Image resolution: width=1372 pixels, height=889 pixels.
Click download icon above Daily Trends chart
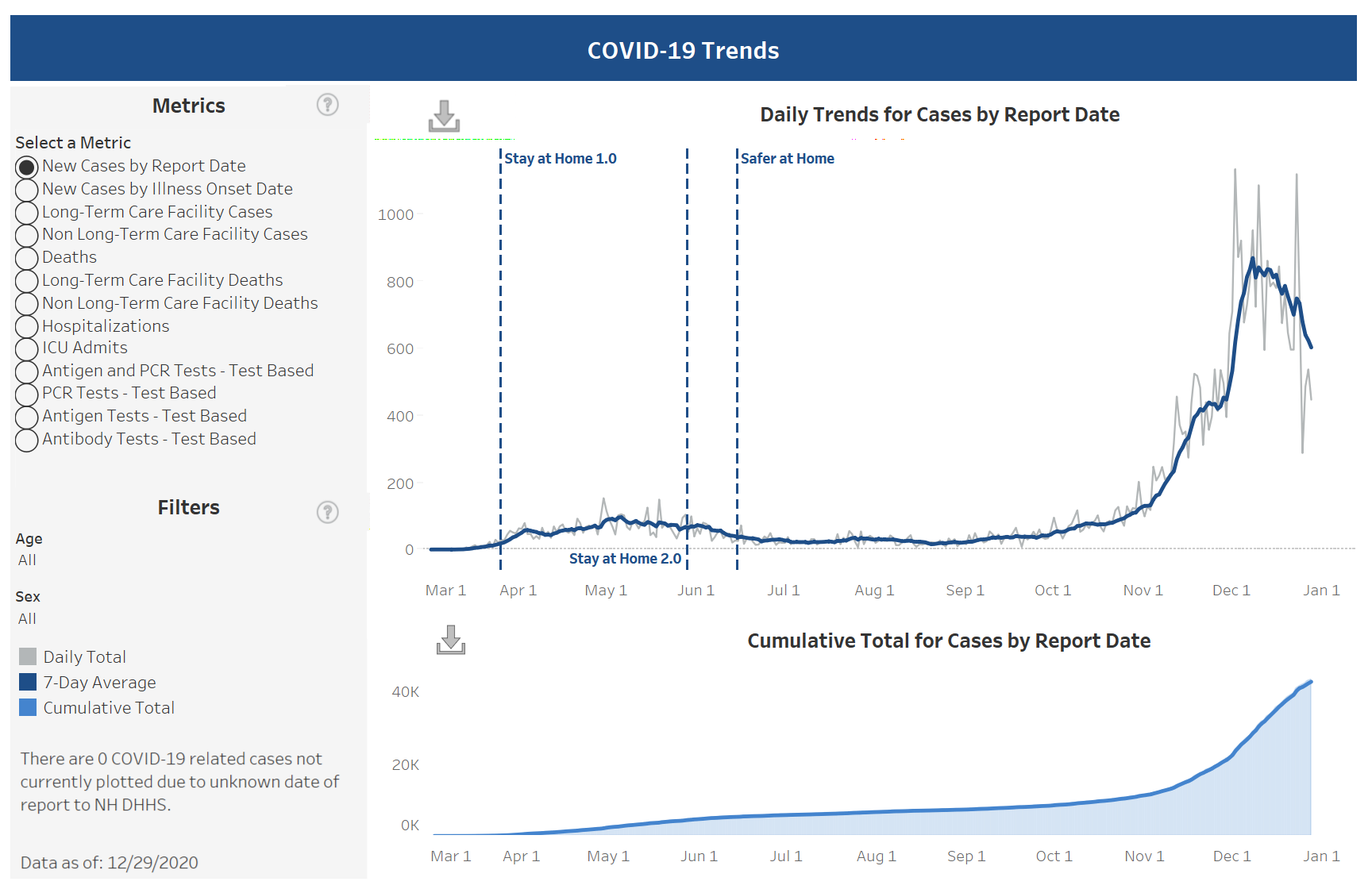pyautogui.click(x=444, y=116)
